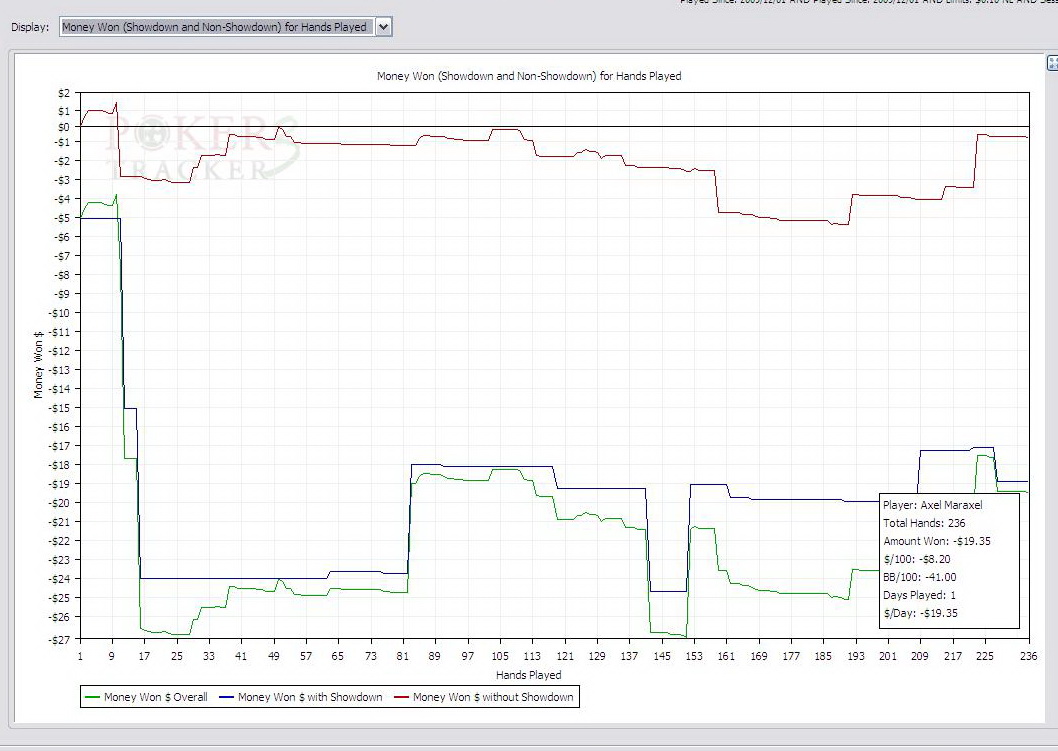The height and width of the screenshot is (751, 1058).
Task: Click the expand chart icon at top right
Action: pos(1051,62)
